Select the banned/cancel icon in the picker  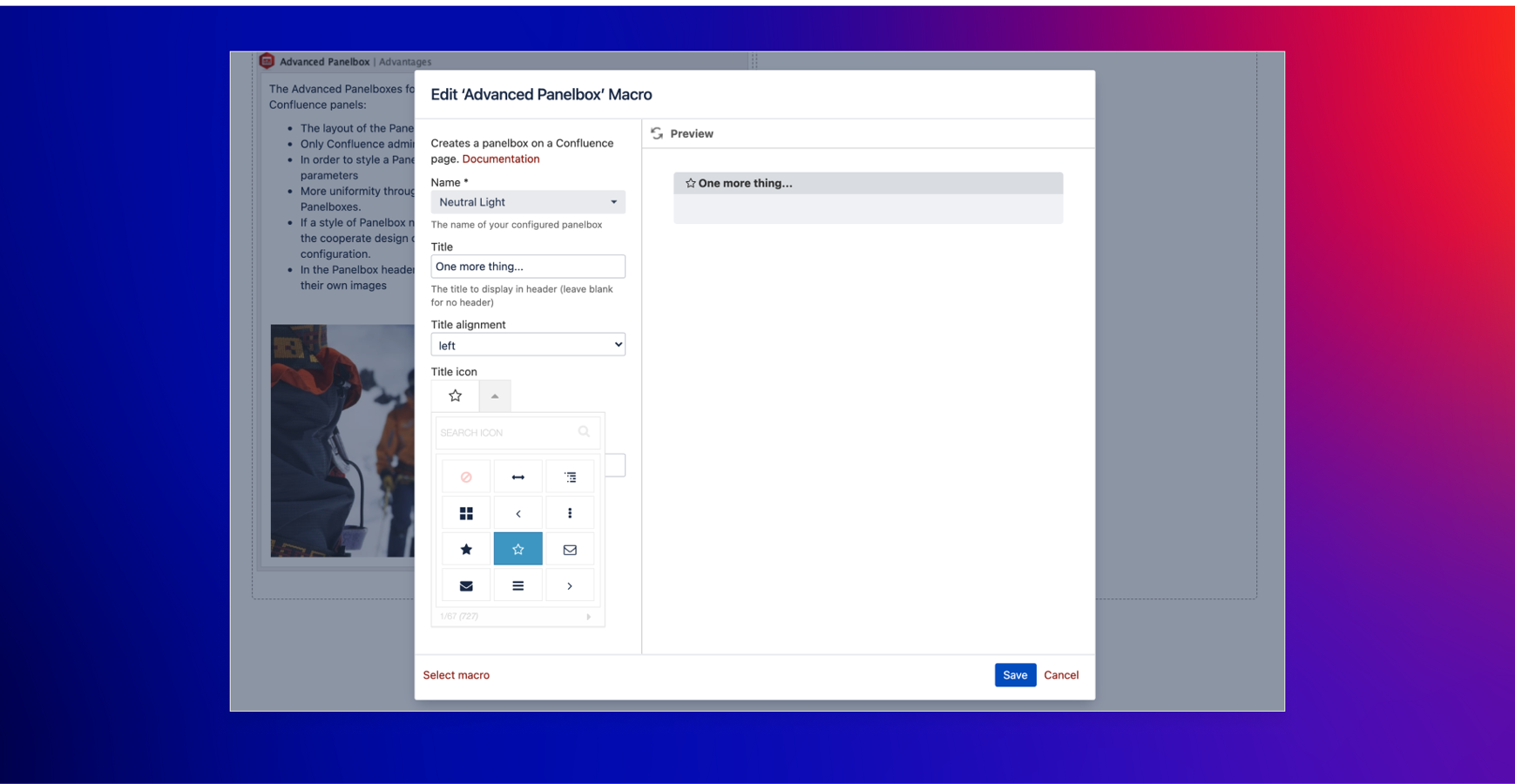466,476
